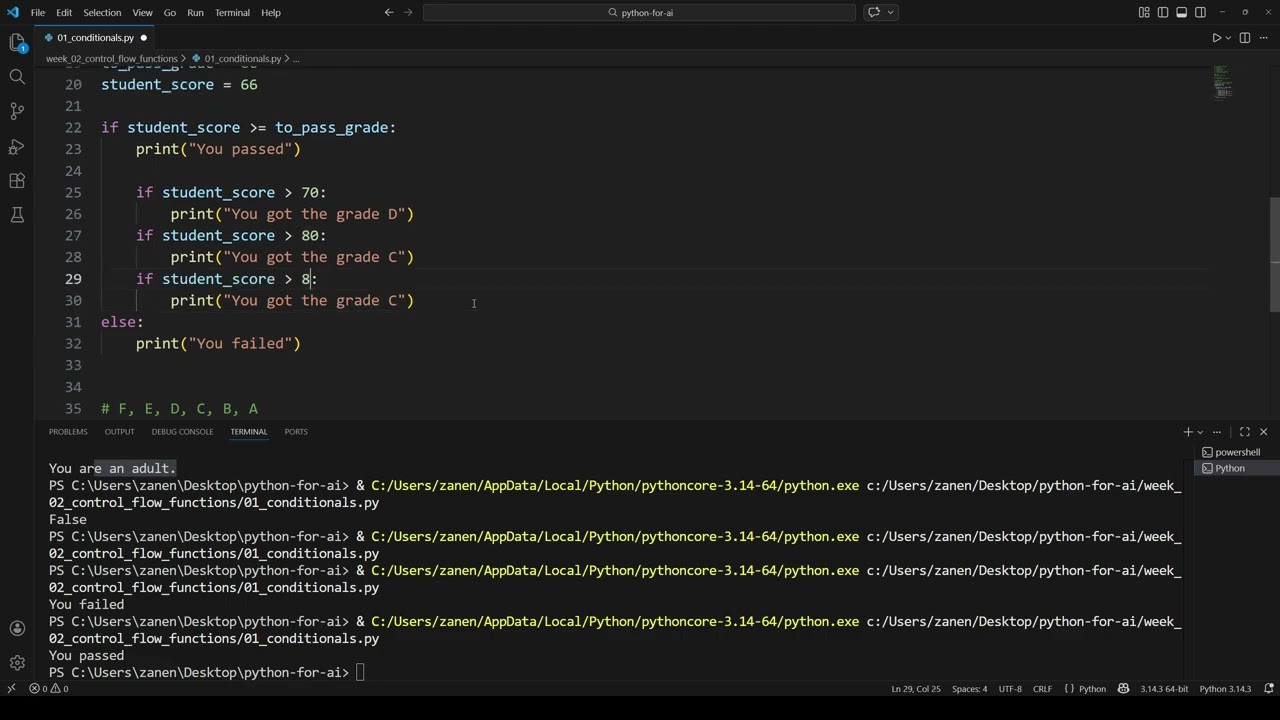Click the editor vertical scrollbar thumb

[1274, 255]
